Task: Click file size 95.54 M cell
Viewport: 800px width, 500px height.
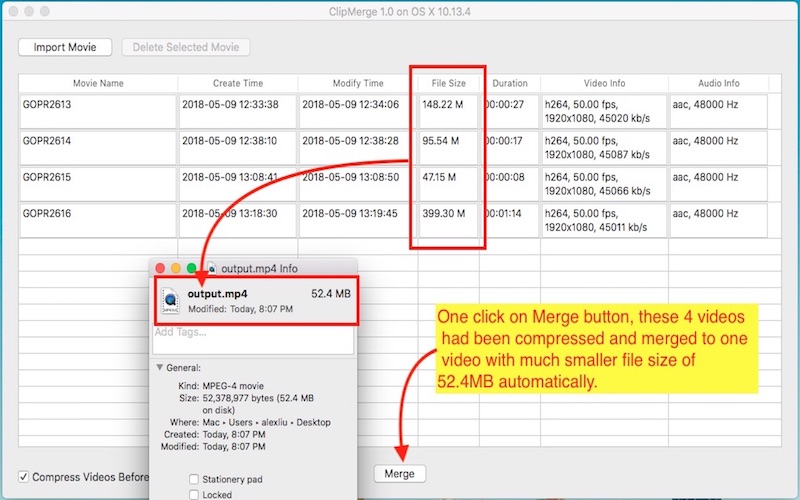Action: [448, 147]
